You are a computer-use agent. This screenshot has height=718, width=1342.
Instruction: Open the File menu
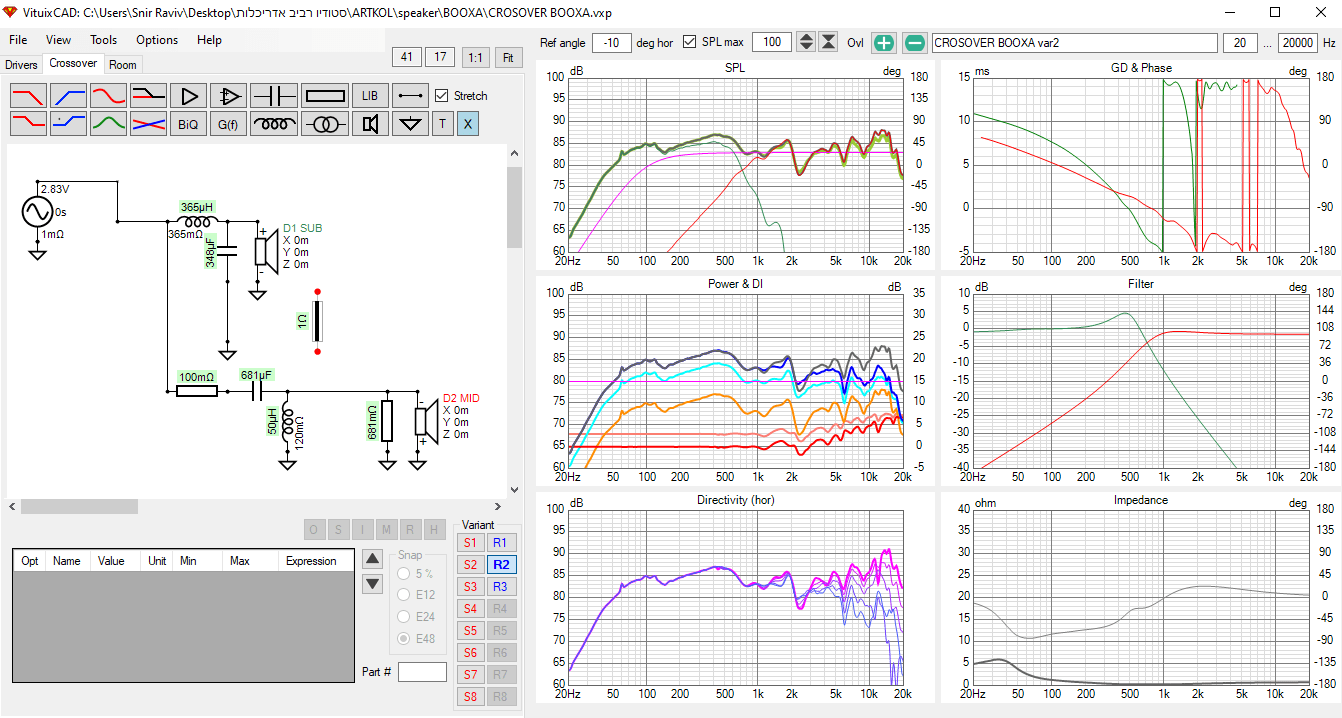pyautogui.click(x=18, y=40)
